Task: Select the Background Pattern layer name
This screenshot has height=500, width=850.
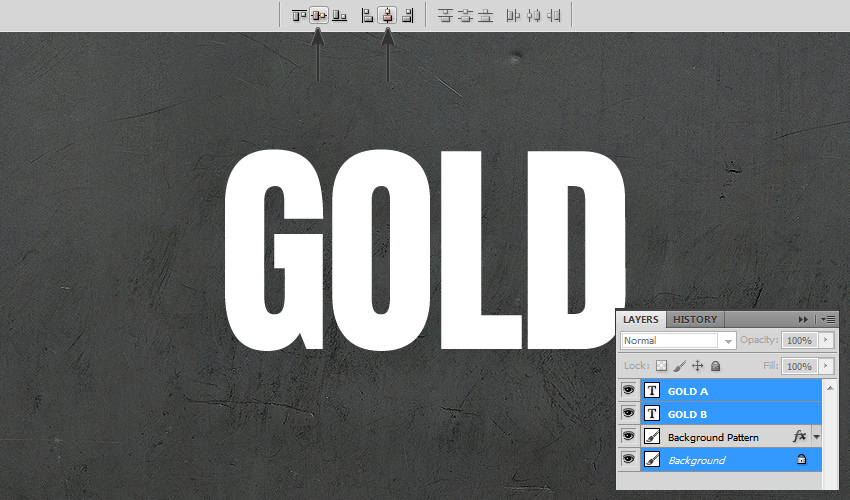Action: [713, 437]
